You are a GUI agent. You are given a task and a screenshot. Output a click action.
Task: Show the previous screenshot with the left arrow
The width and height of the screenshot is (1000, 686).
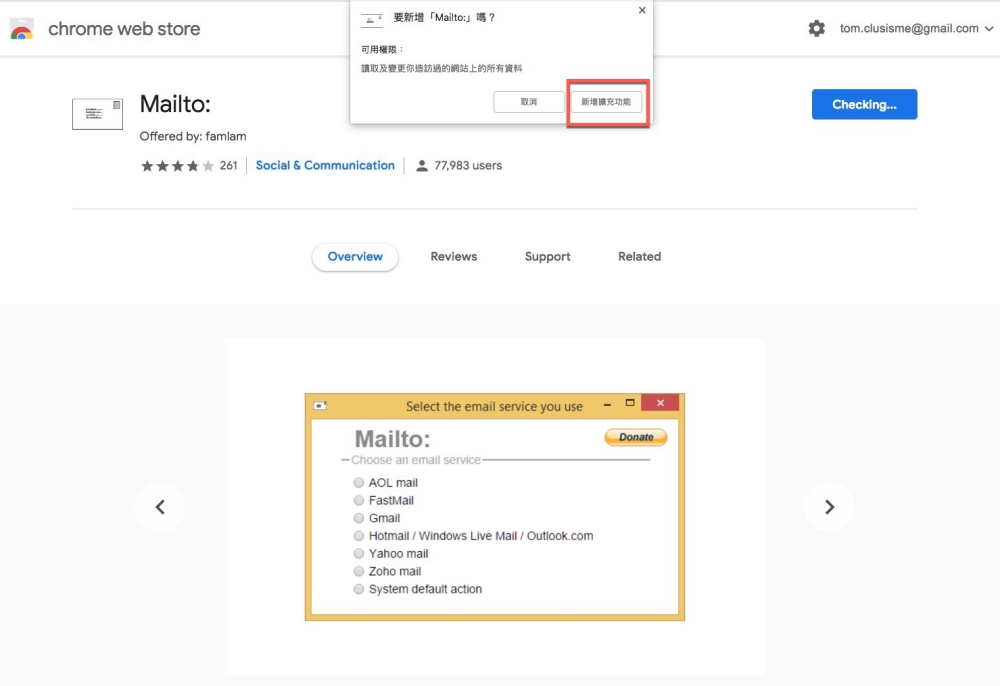point(160,507)
